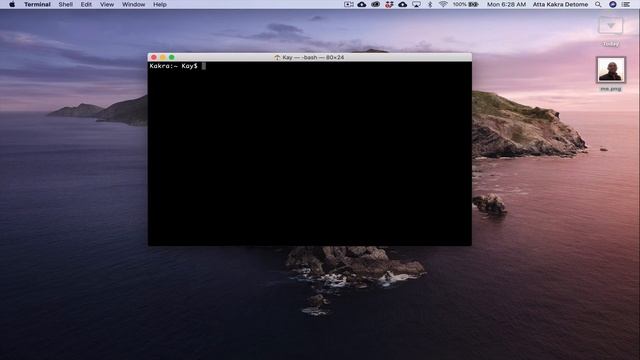Open the Notification Center icon
The width and height of the screenshot is (640, 360).
(626, 4)
